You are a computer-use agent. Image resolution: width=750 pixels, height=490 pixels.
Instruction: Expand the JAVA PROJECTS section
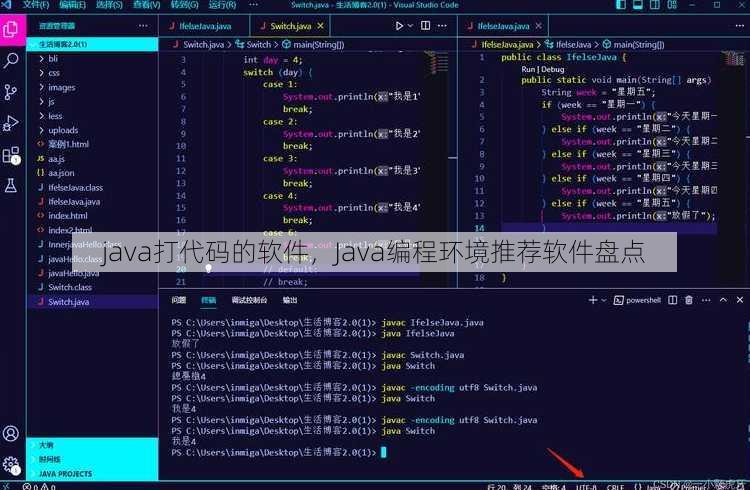[x=92, y=474]
